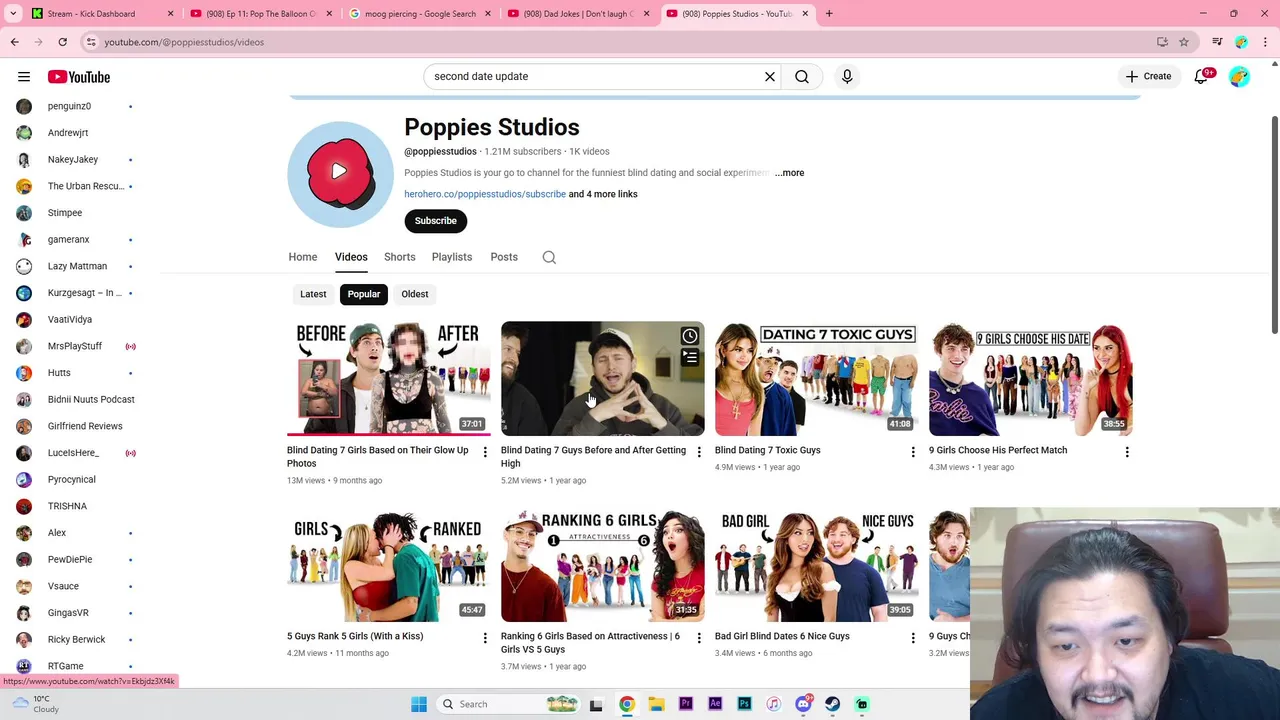1280x720 pixels.
Task: Go to the YouTube home logo
Action: [79, 77]
